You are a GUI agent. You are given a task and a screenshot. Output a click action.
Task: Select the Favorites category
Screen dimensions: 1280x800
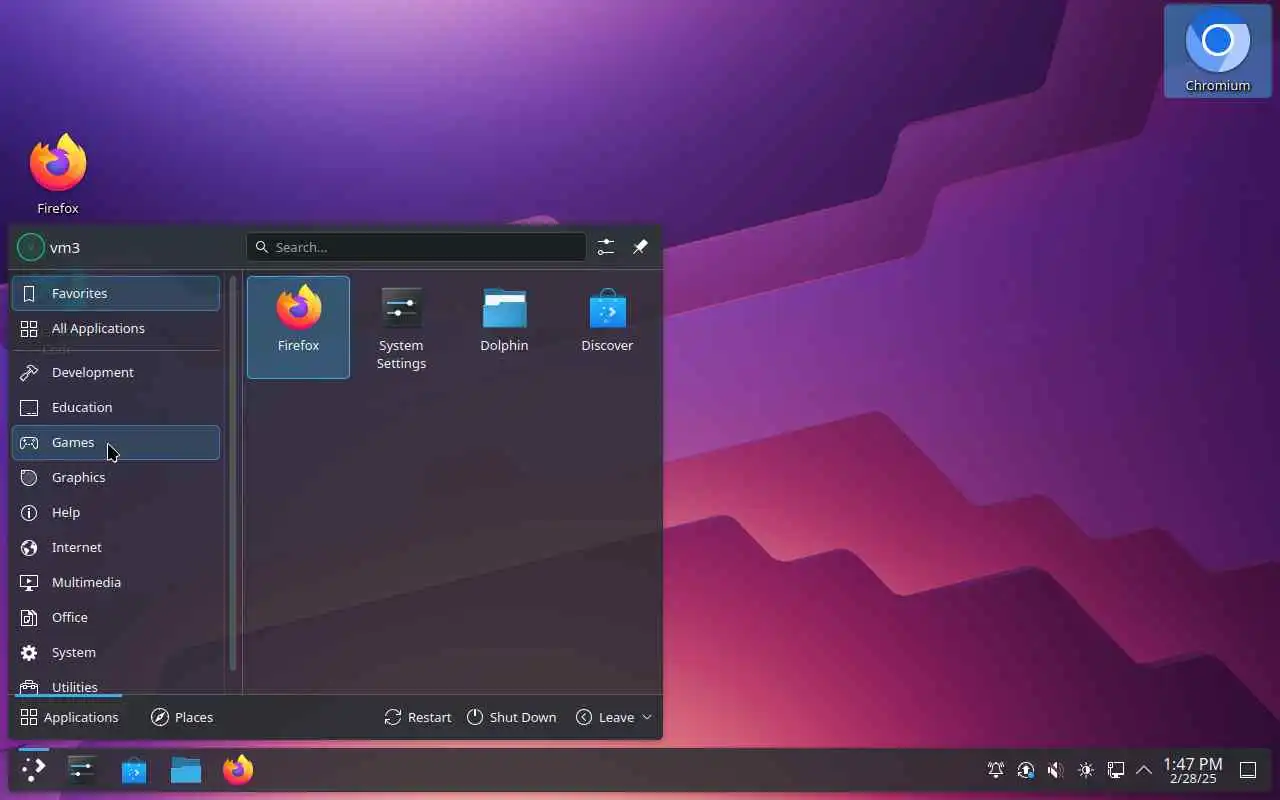[116, 293]
